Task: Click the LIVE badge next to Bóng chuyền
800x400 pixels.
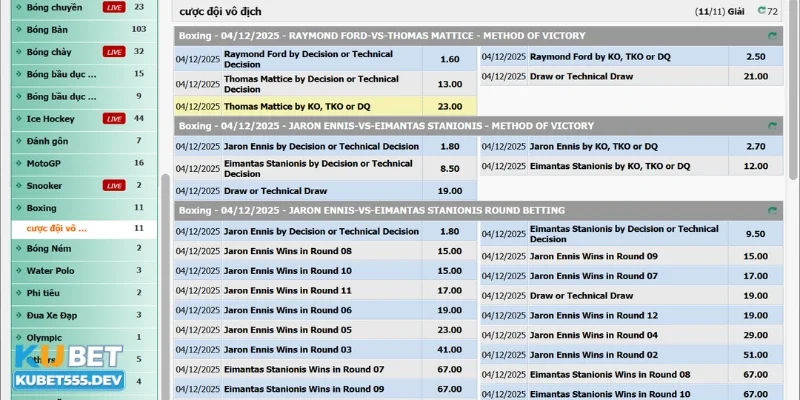Action: 114,7
